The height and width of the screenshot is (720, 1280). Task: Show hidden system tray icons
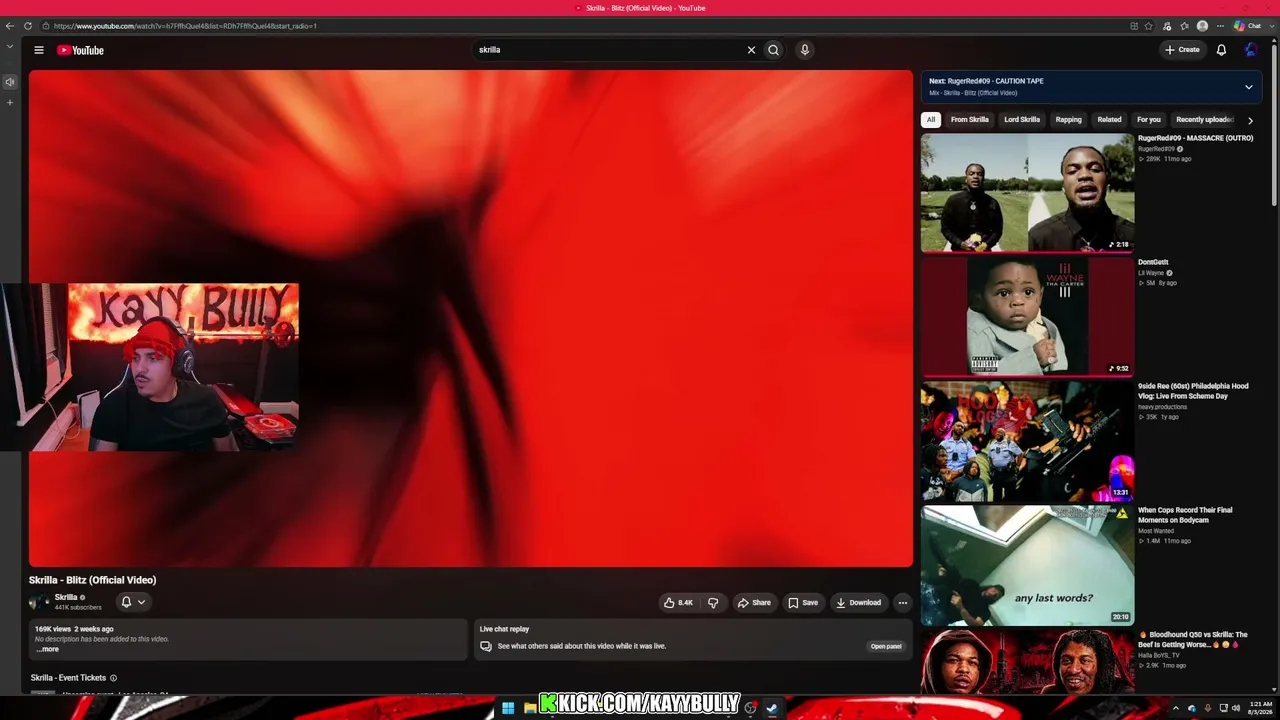(x=1175, y=708)
